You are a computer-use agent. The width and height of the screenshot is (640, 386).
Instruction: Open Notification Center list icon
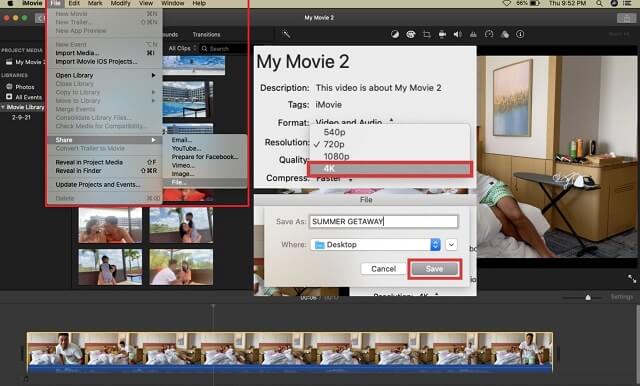[x=627, y=3]
